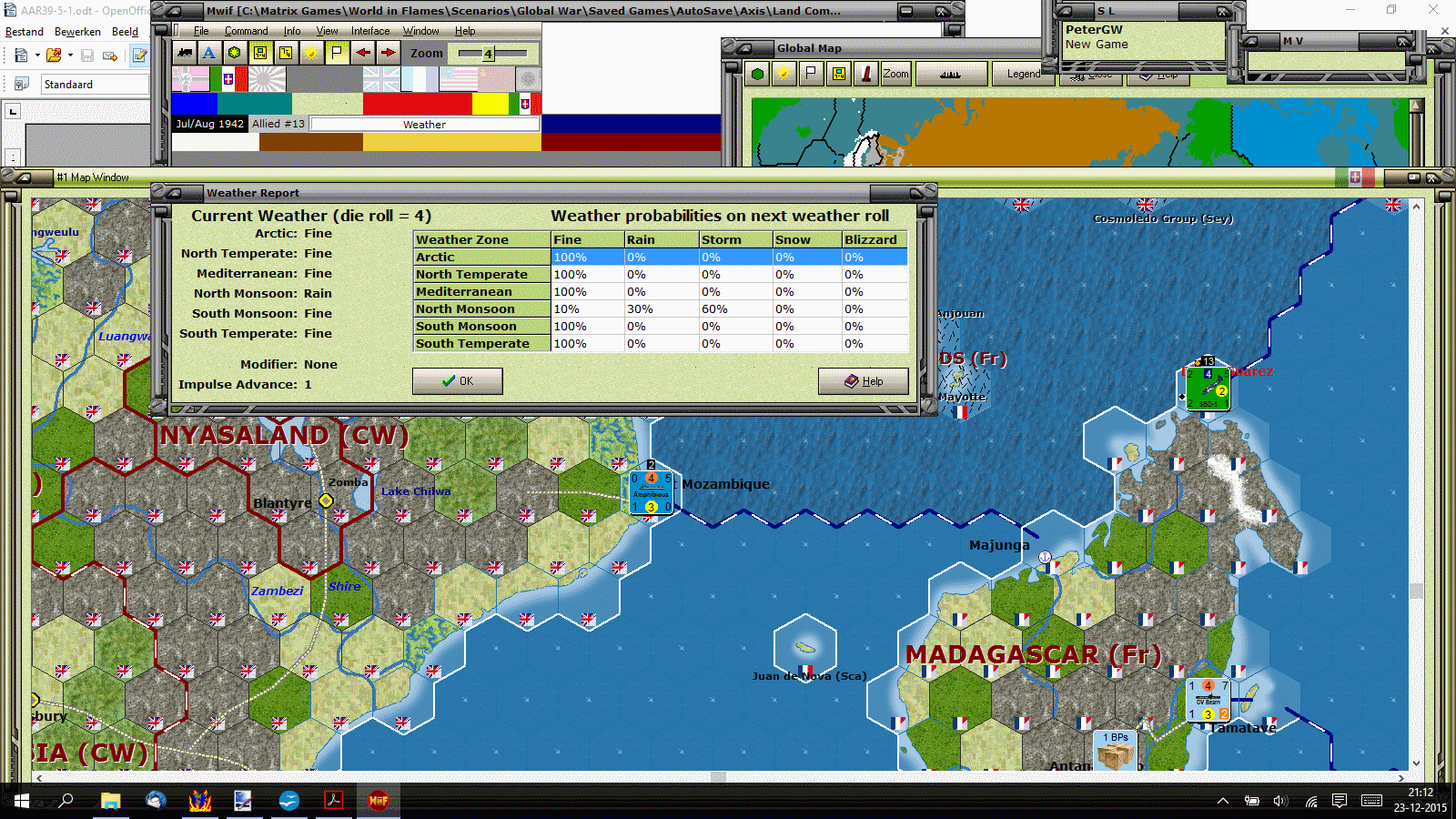Click the flag icon in Global Map toolbar
This screenshot has width=1456, height=819.
point(811,74)
